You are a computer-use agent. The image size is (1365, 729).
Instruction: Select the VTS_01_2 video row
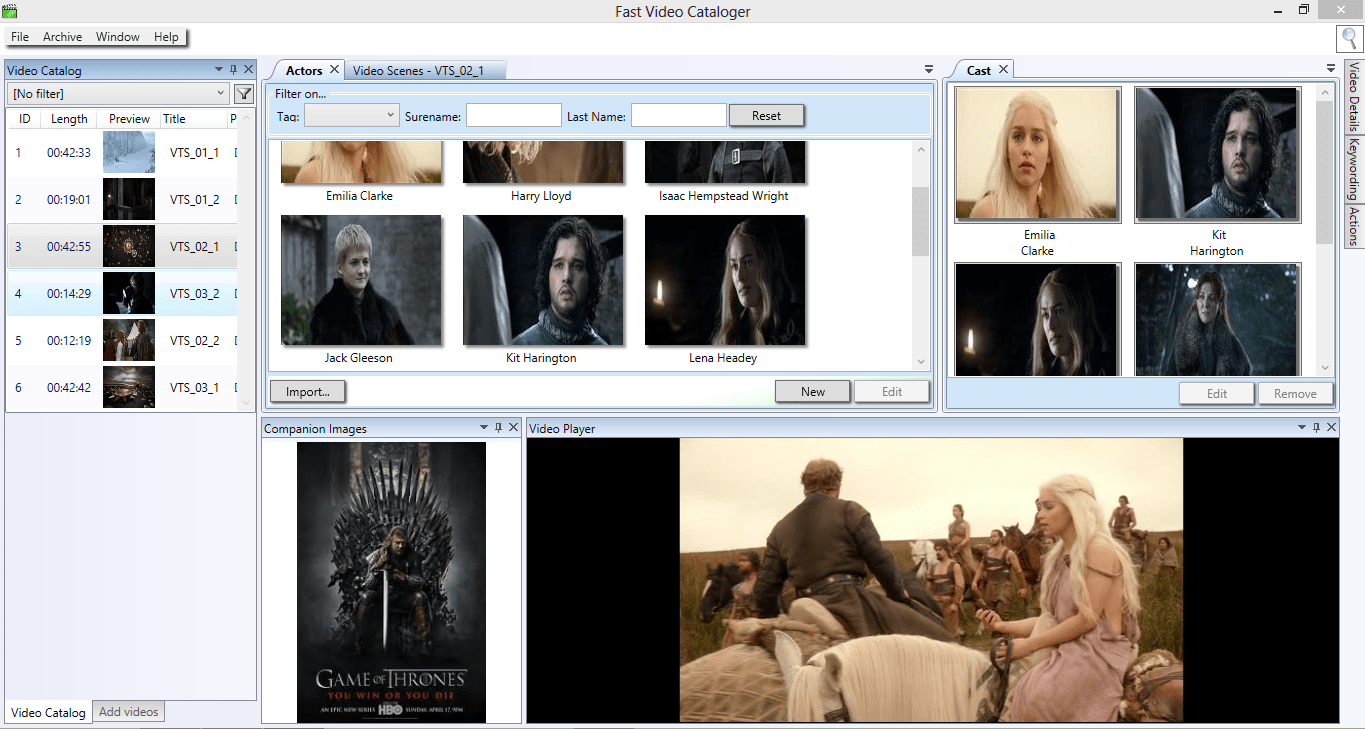122,200
